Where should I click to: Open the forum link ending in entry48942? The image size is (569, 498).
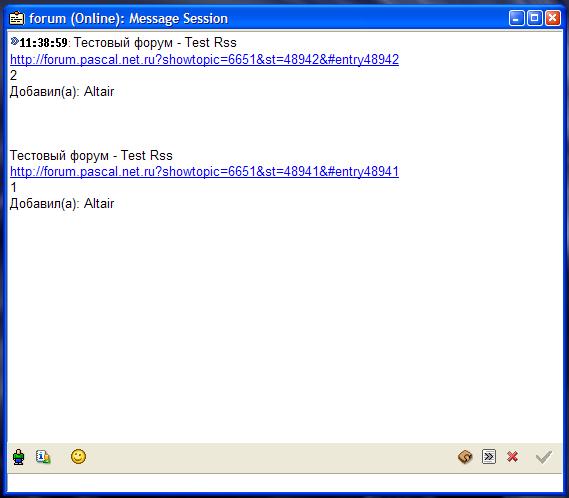[204, 59]
